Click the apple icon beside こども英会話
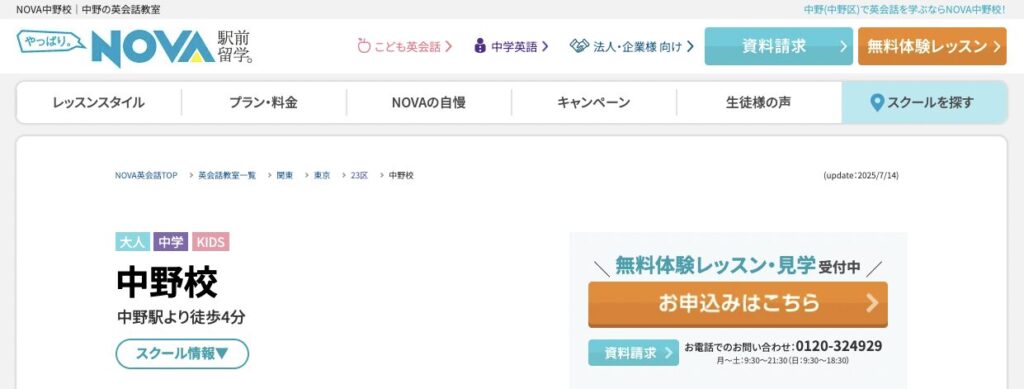 coord(364,46)
